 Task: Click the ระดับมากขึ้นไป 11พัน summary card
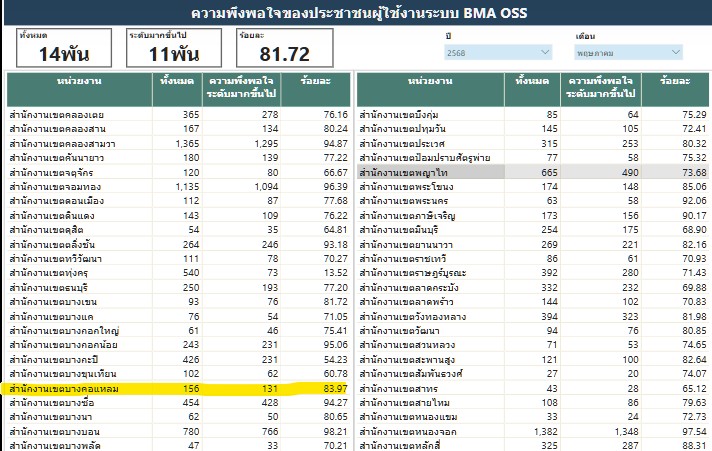174,48
